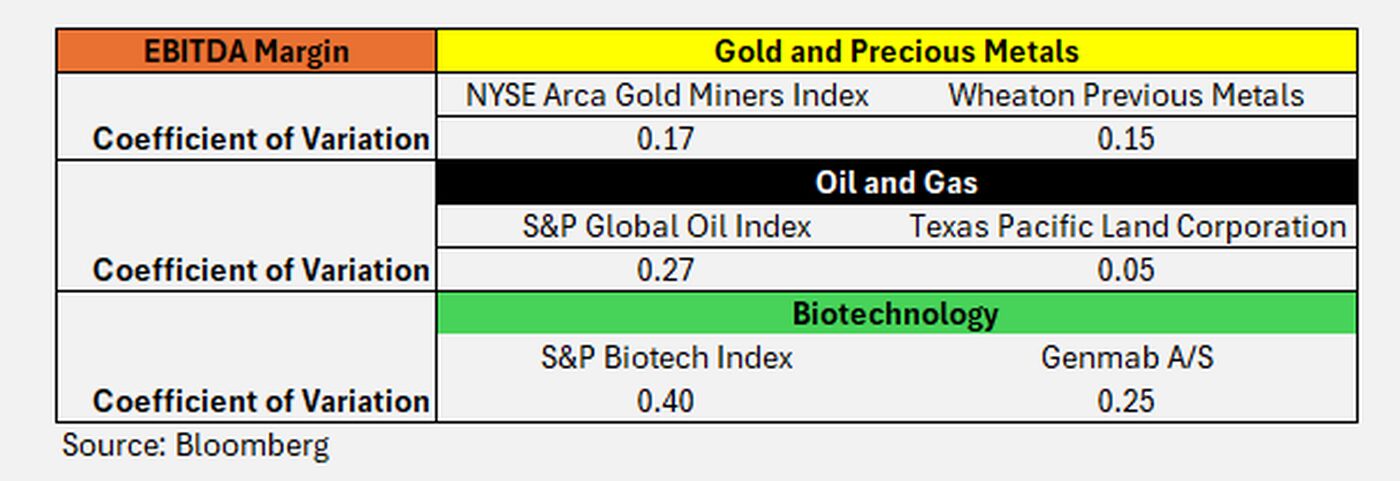
Task: Select the S&P Biotech Index cell
Action: [x=667, y=357]
